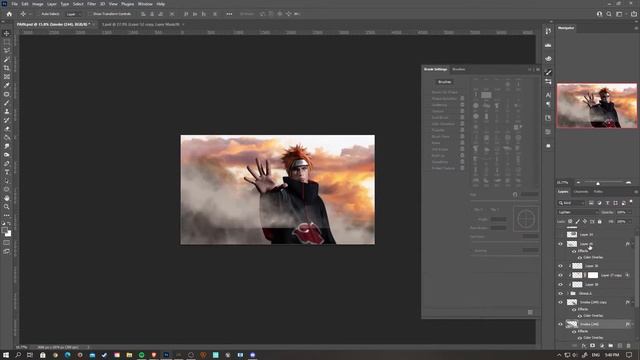The width and height of the screenshot is (640, 360).
Task: Click the Navigator preview thumbnail
Action: click(x=597, y=105)
